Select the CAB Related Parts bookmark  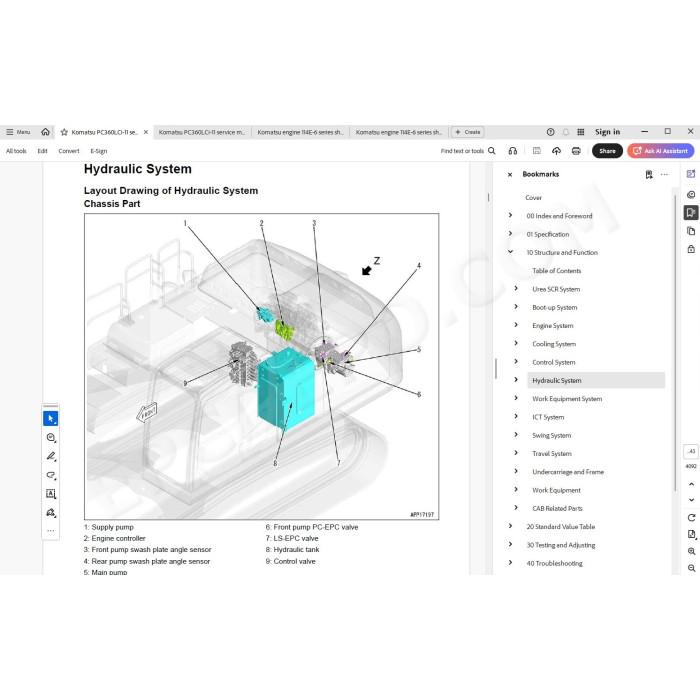[557, 508]
